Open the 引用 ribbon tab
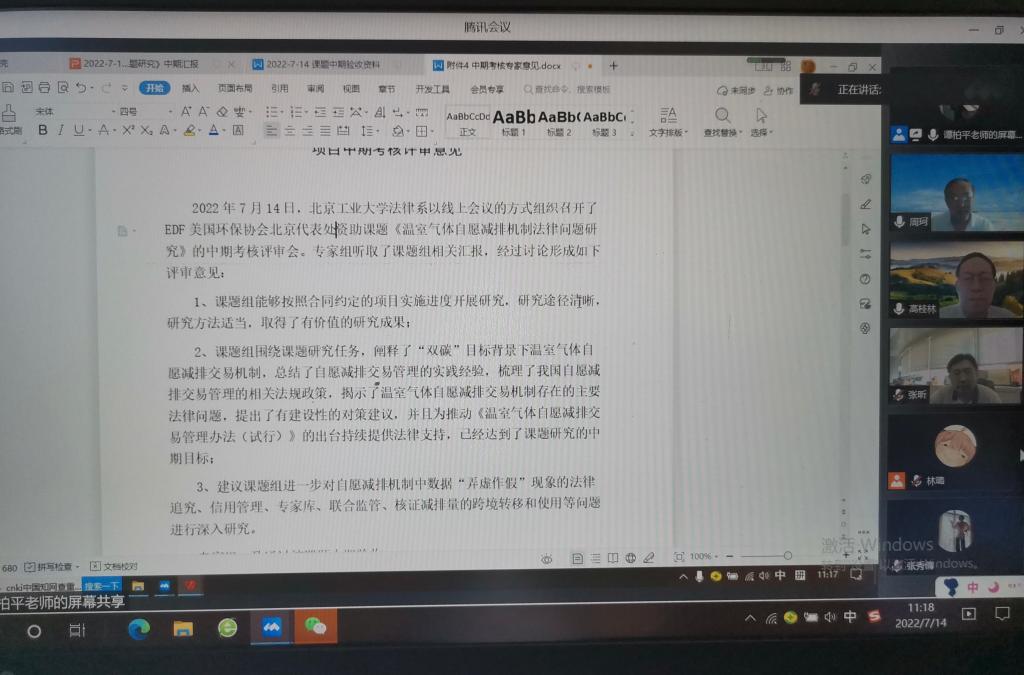Image resolution: width=1024 pixels, height=675 pixels. tap(280, 88)
